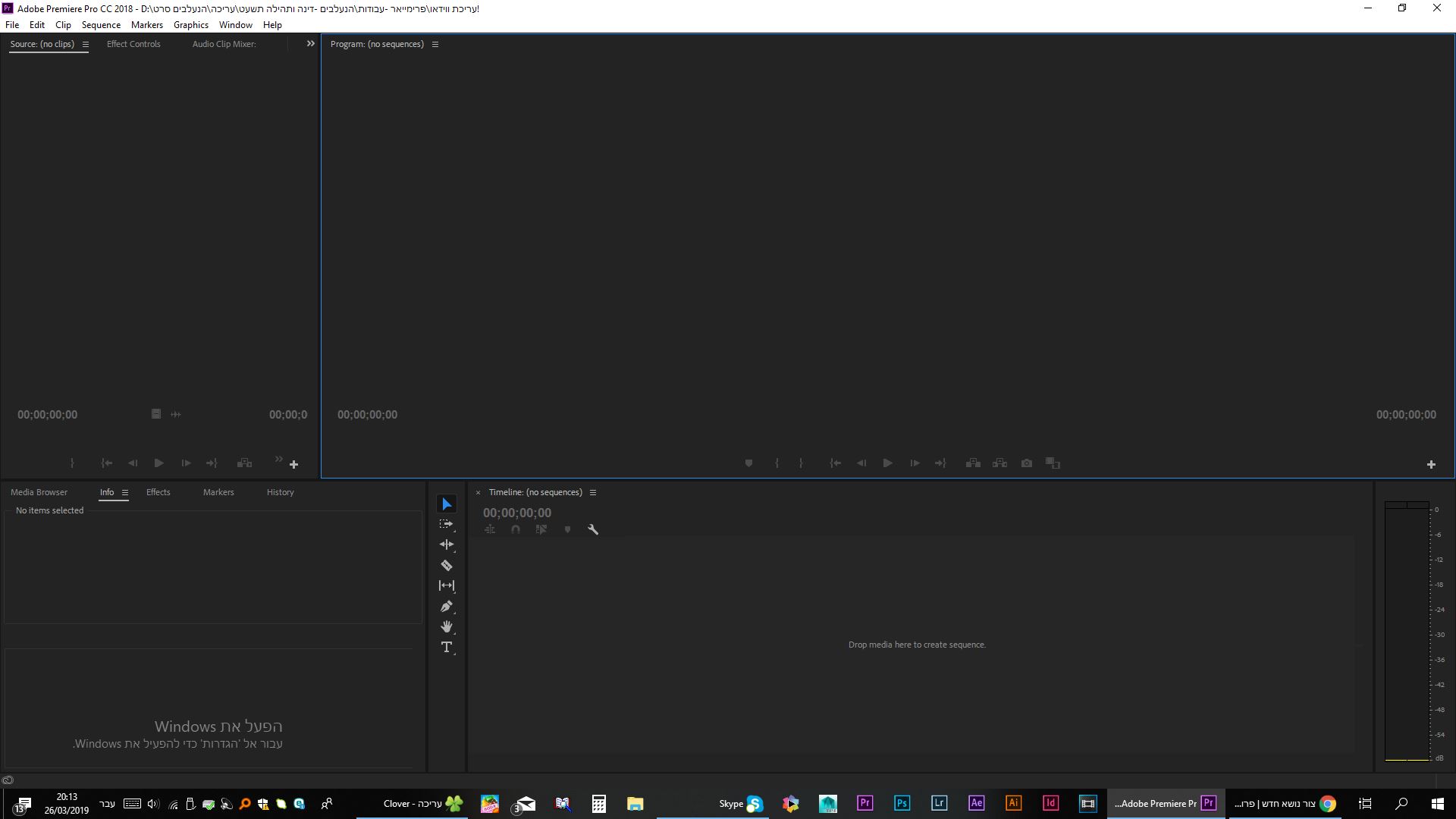Open the Sequence menu
The image size is (1456, 819).
101,25
